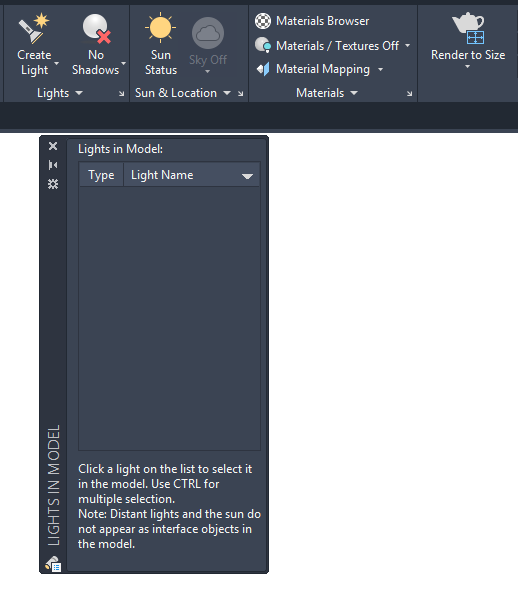Expand the Materials panel title
This screenshot has height=593, width=518.
click(x=327, y=93)
